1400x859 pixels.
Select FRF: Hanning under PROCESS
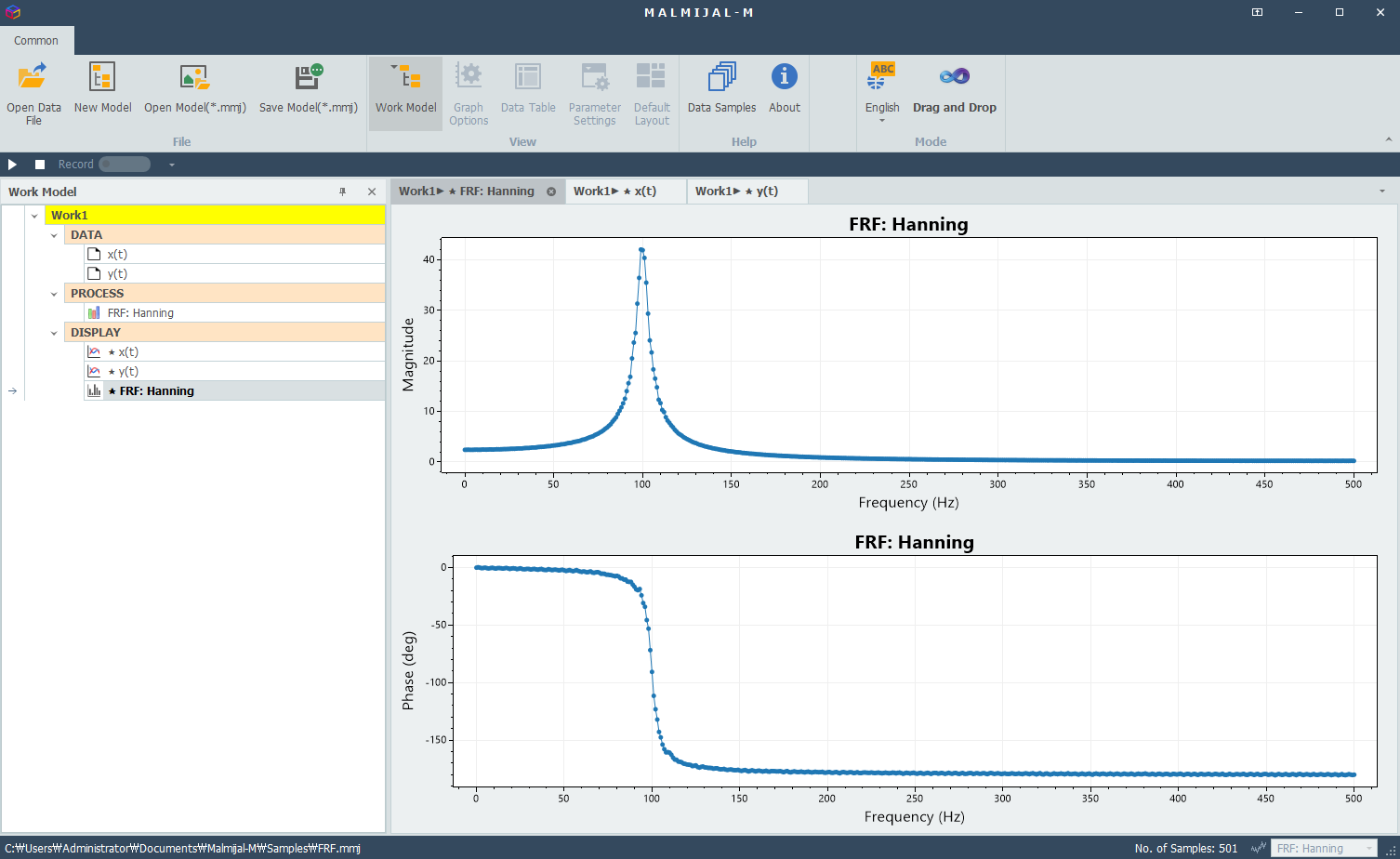tap(234, 312)
